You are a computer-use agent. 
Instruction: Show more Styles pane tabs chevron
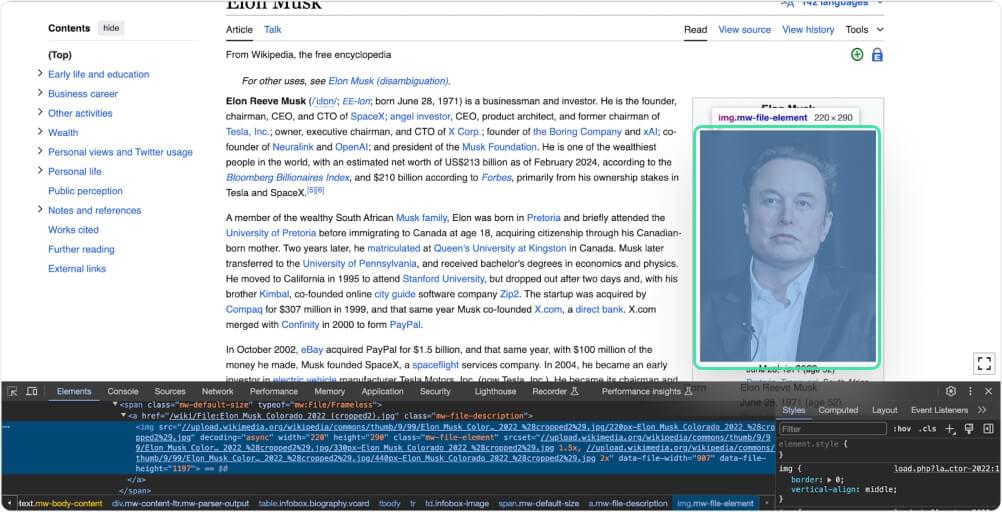coord(982,410)
